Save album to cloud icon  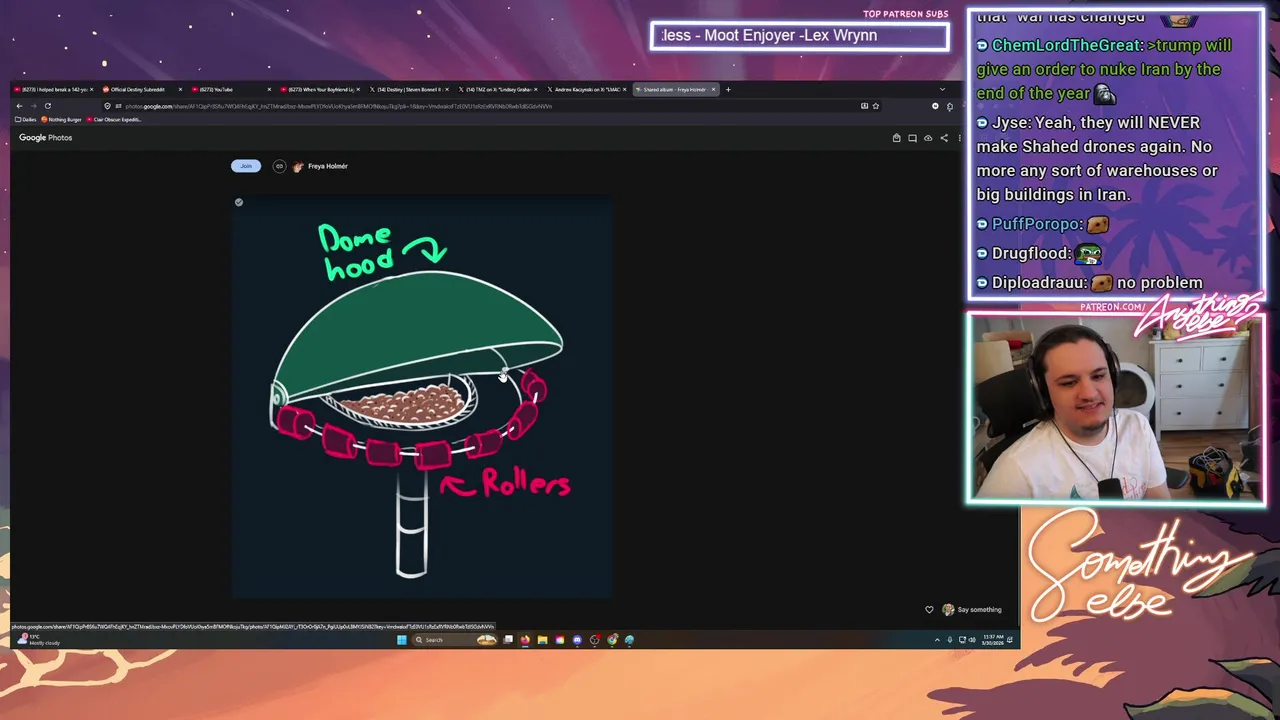click(928, 138)
